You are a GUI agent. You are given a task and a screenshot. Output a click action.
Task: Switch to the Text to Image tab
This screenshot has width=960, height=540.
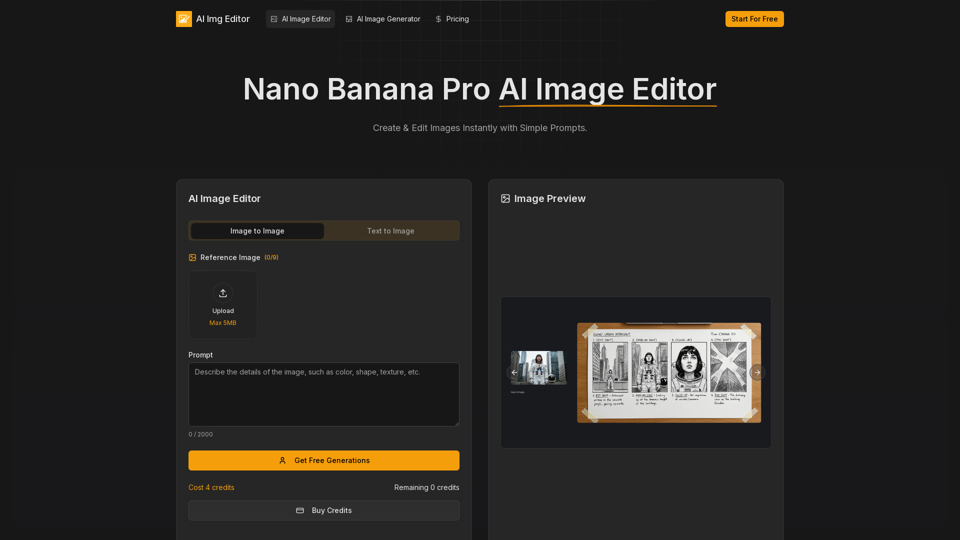391,231
